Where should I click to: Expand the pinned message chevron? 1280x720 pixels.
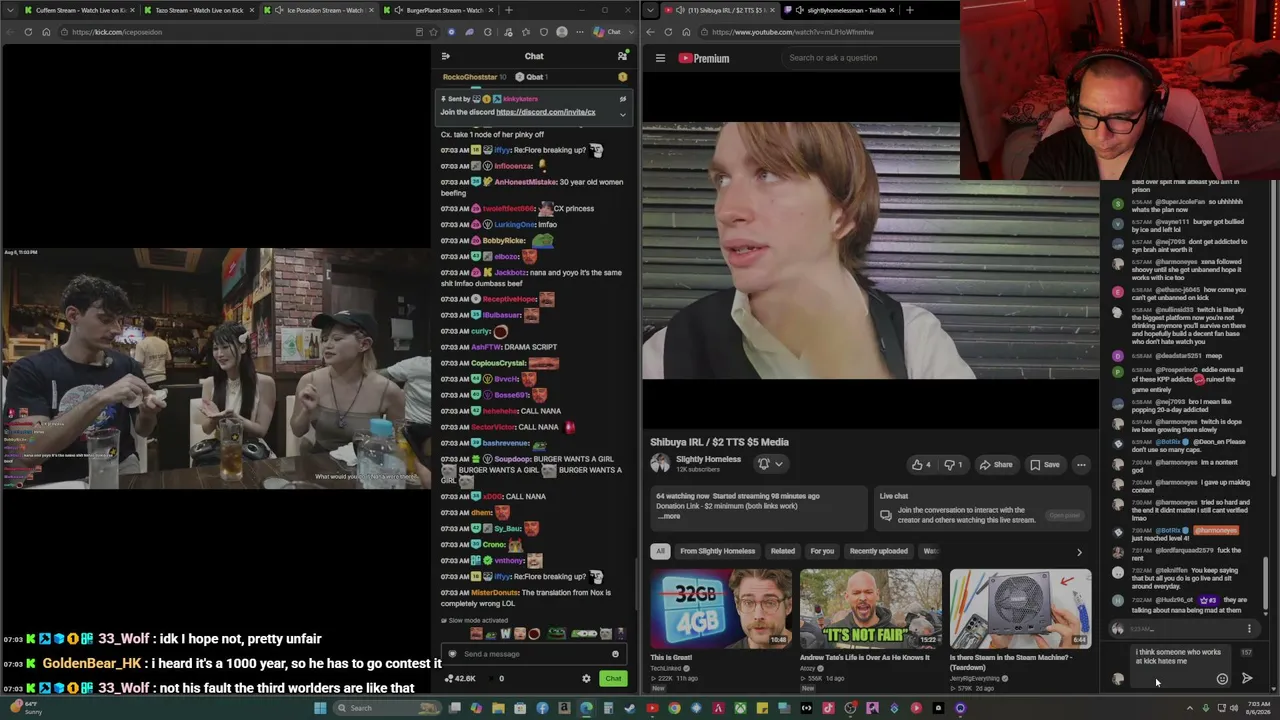622,114
